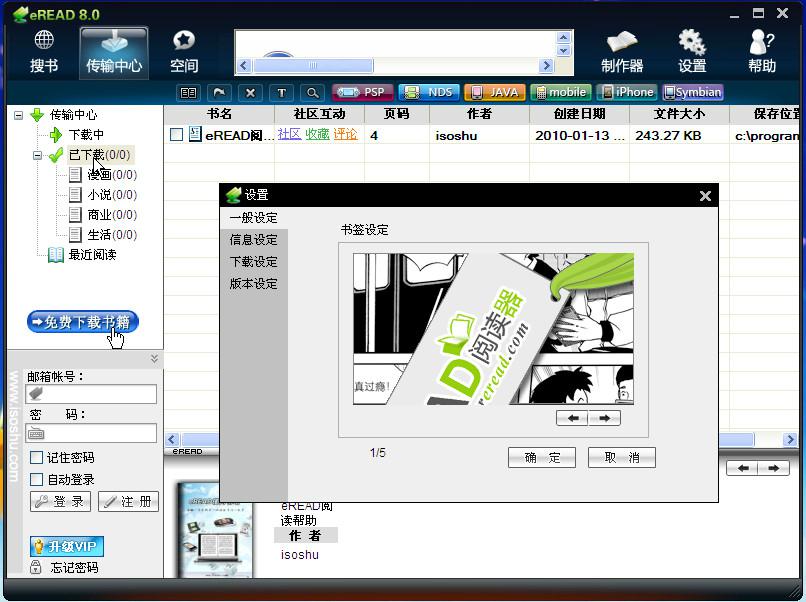Viewport: 806px width, 602px height.
Task: Click the T text toolbar icon
Action: (282, 93)
